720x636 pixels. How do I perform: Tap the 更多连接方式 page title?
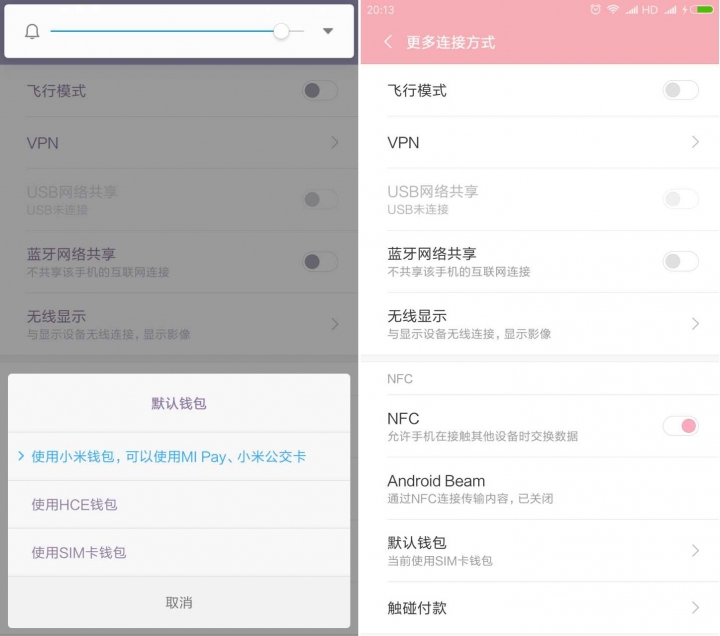point(450,42)
